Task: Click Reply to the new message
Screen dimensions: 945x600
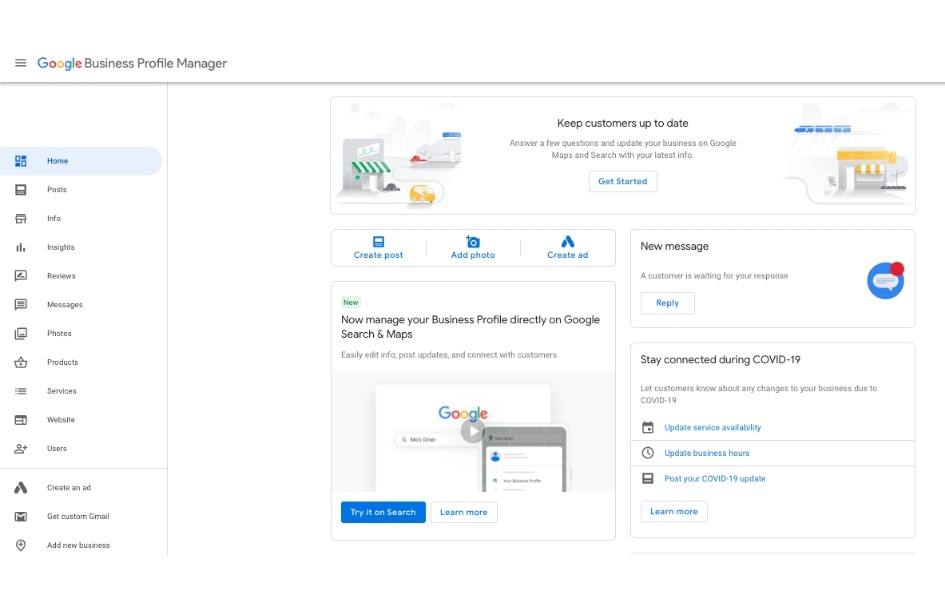Action: tap(667, 303)
